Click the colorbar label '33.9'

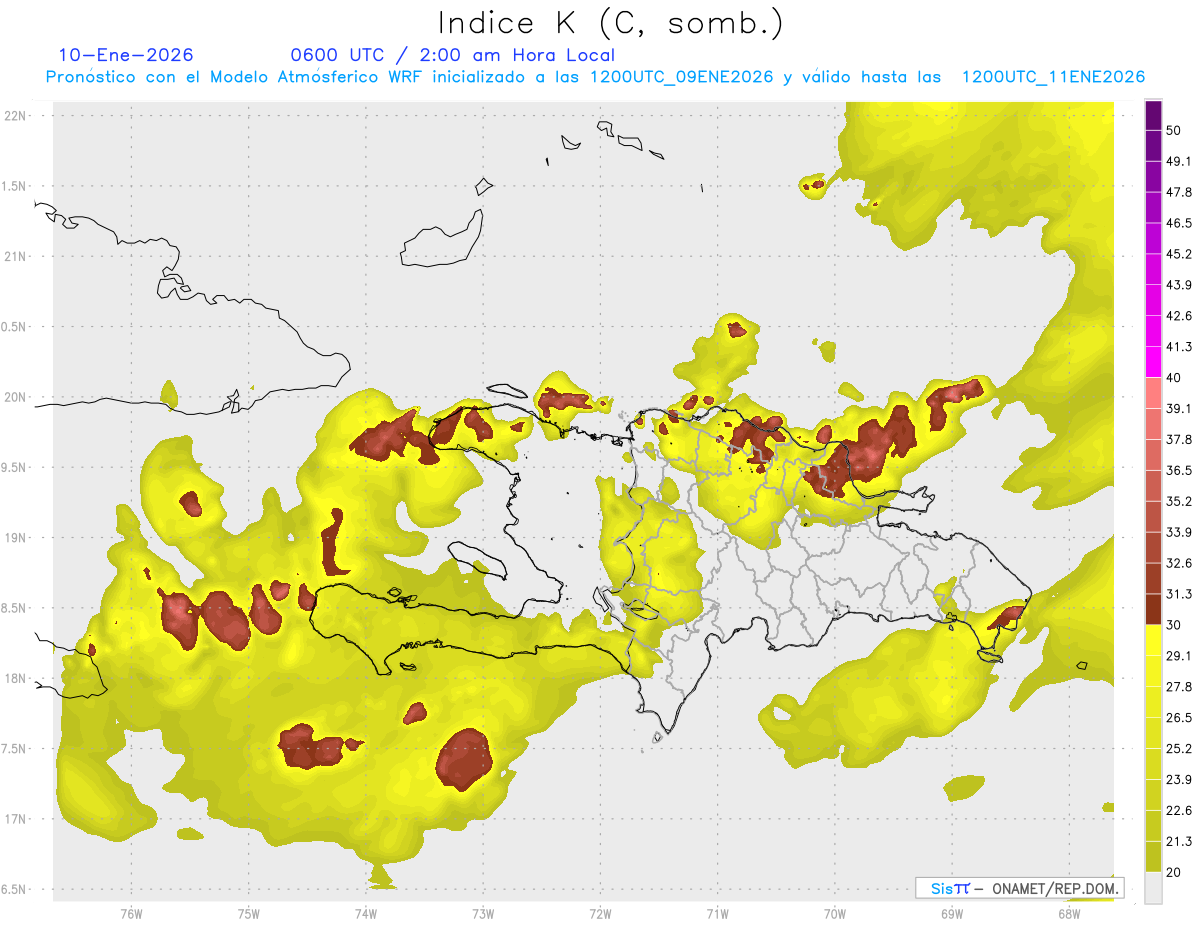pyautogui.click(x=1179, y=532)
